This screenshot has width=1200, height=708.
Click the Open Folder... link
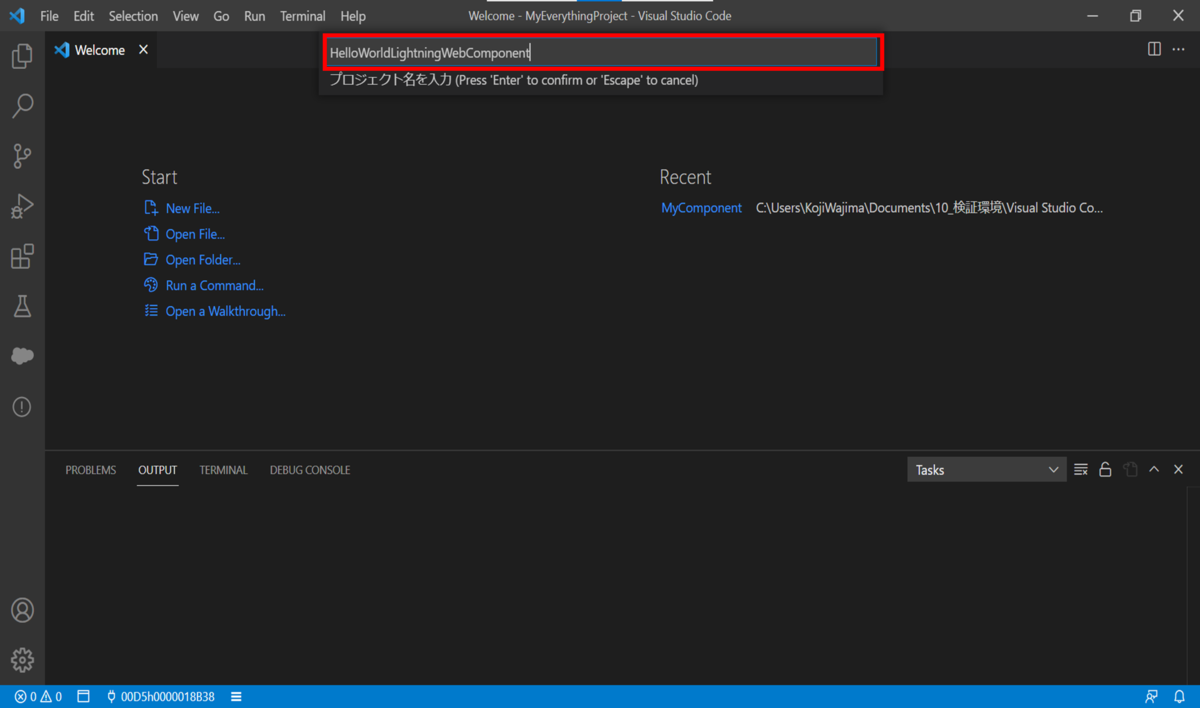click(203, 260)
